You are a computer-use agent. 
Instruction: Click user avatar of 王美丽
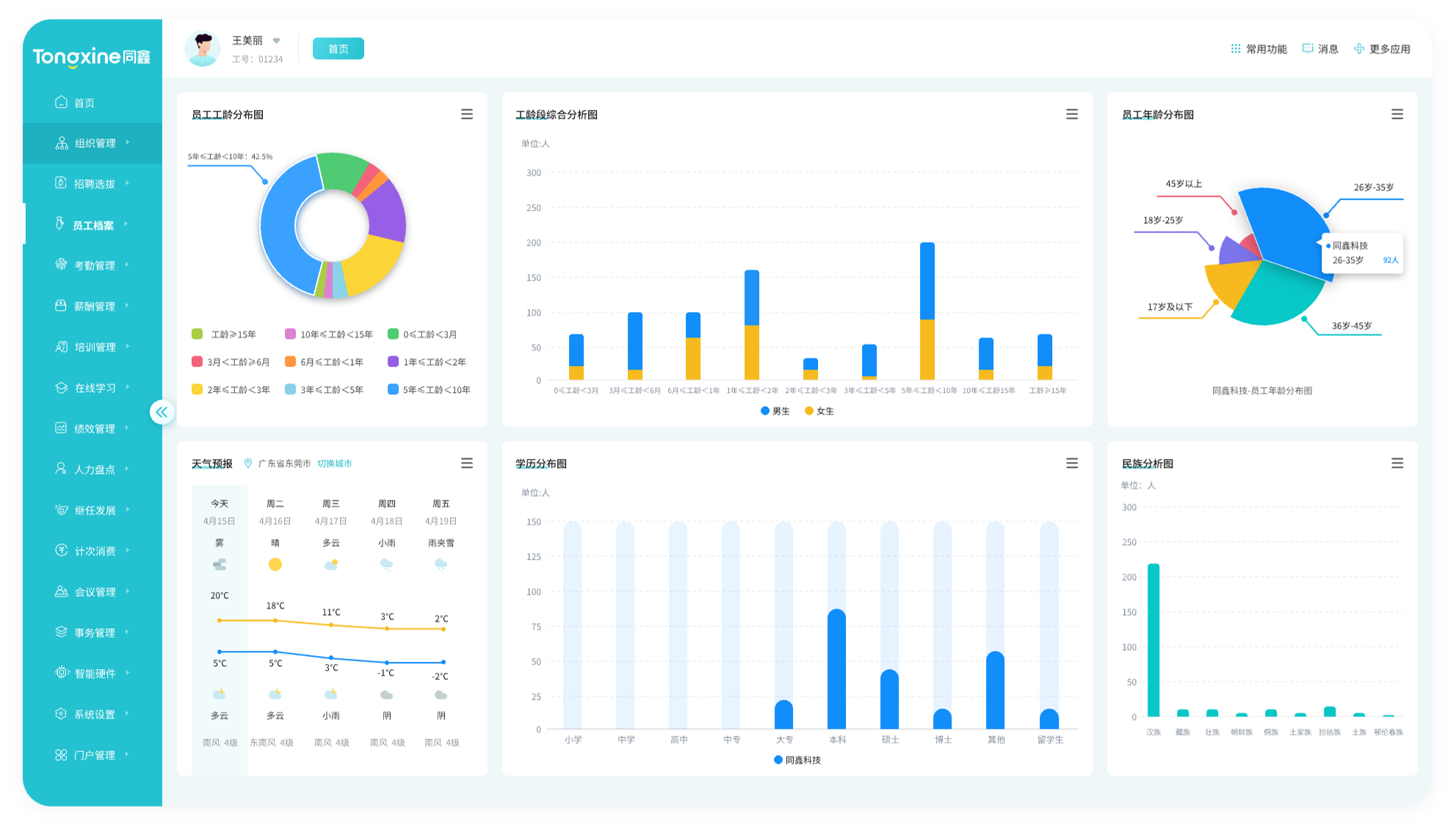click(x=203, y=49)
